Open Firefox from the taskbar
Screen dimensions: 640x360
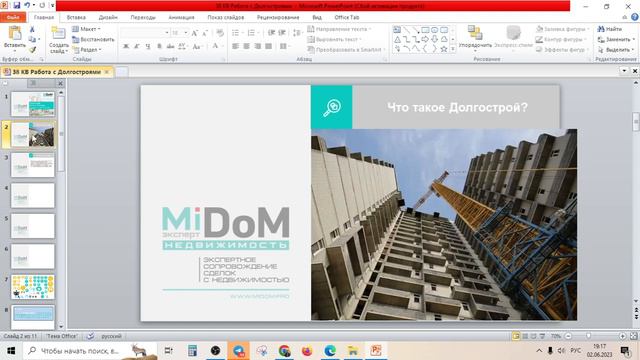307,351
